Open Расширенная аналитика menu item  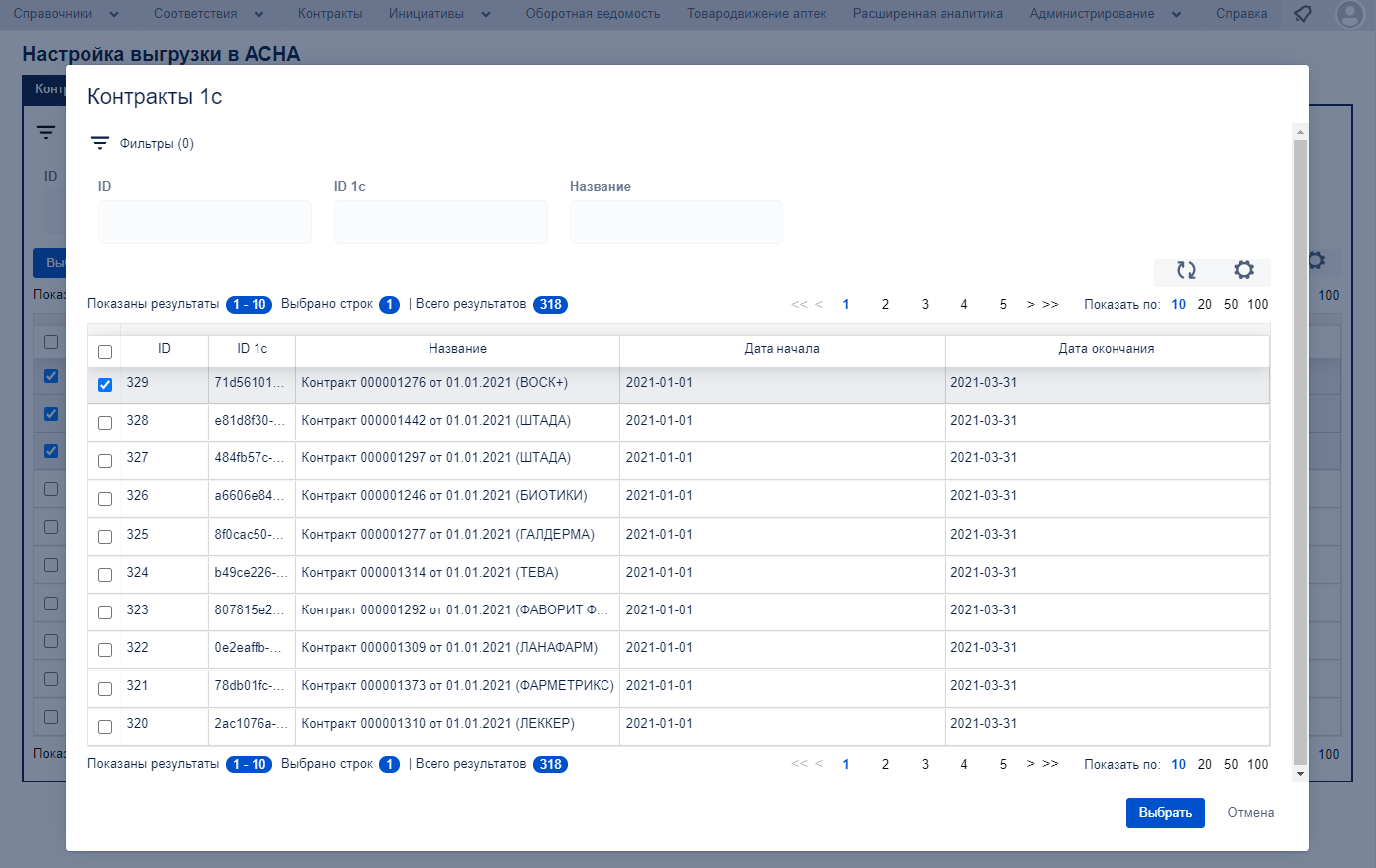[x=928, y=14]
